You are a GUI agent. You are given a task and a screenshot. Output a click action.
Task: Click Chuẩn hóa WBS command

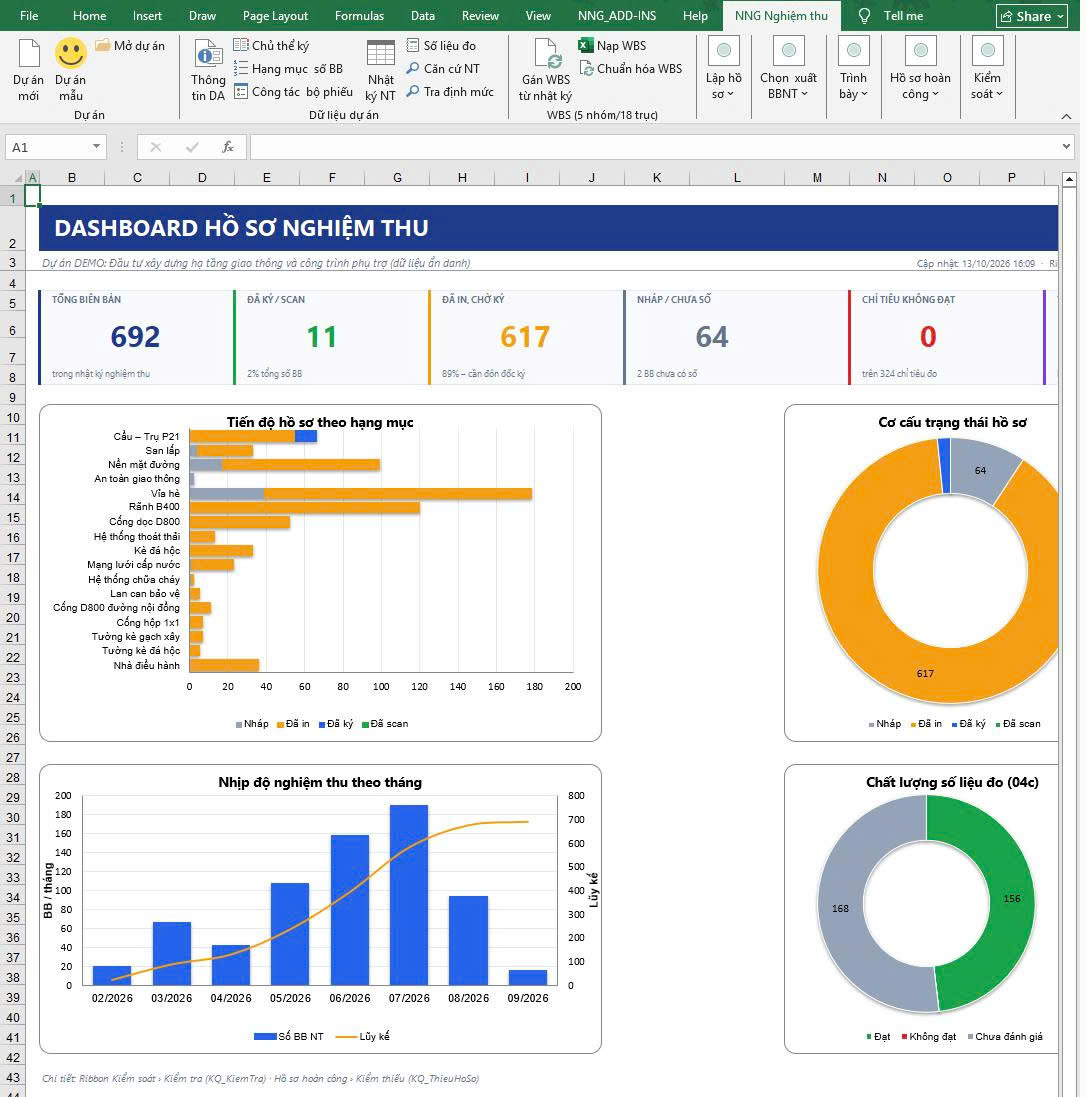[630, 69]
